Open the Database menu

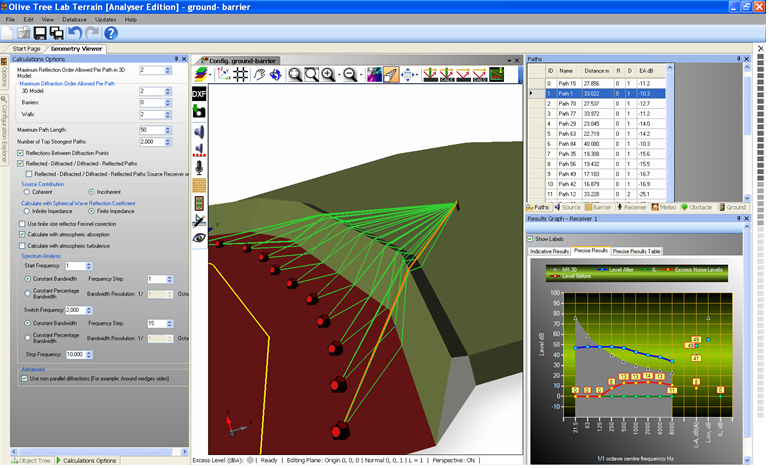(x=74, y=20)
